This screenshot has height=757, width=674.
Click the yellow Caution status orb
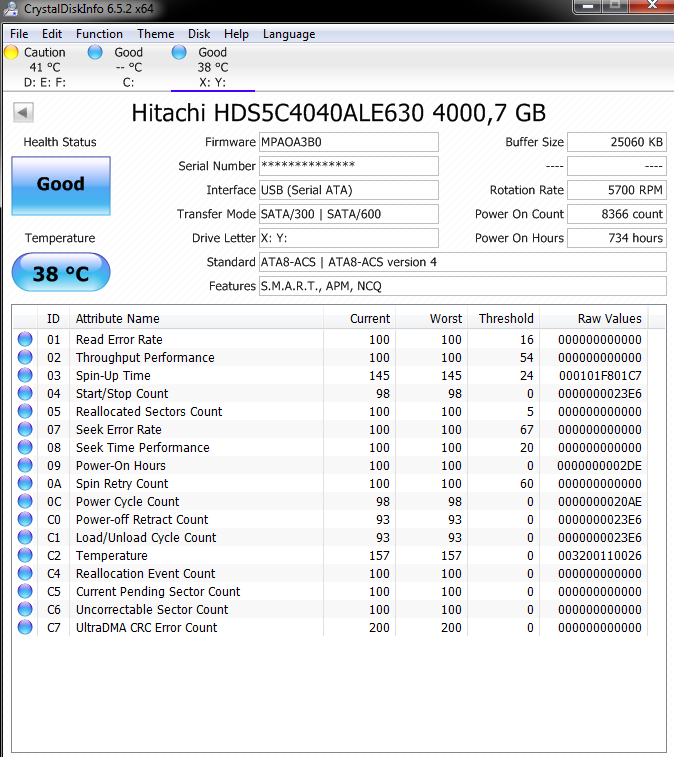pyautogui.click(x=11, y=52)
